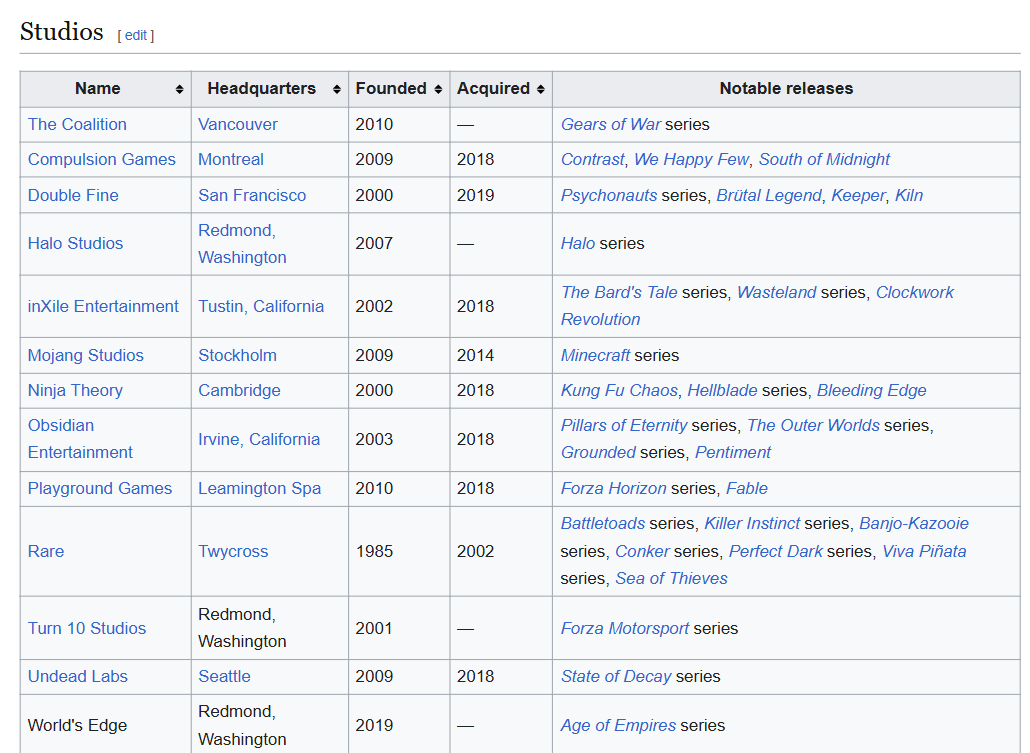Open Fable link
The width and height of the screenshot is (1030, 753).
(746, 488)
